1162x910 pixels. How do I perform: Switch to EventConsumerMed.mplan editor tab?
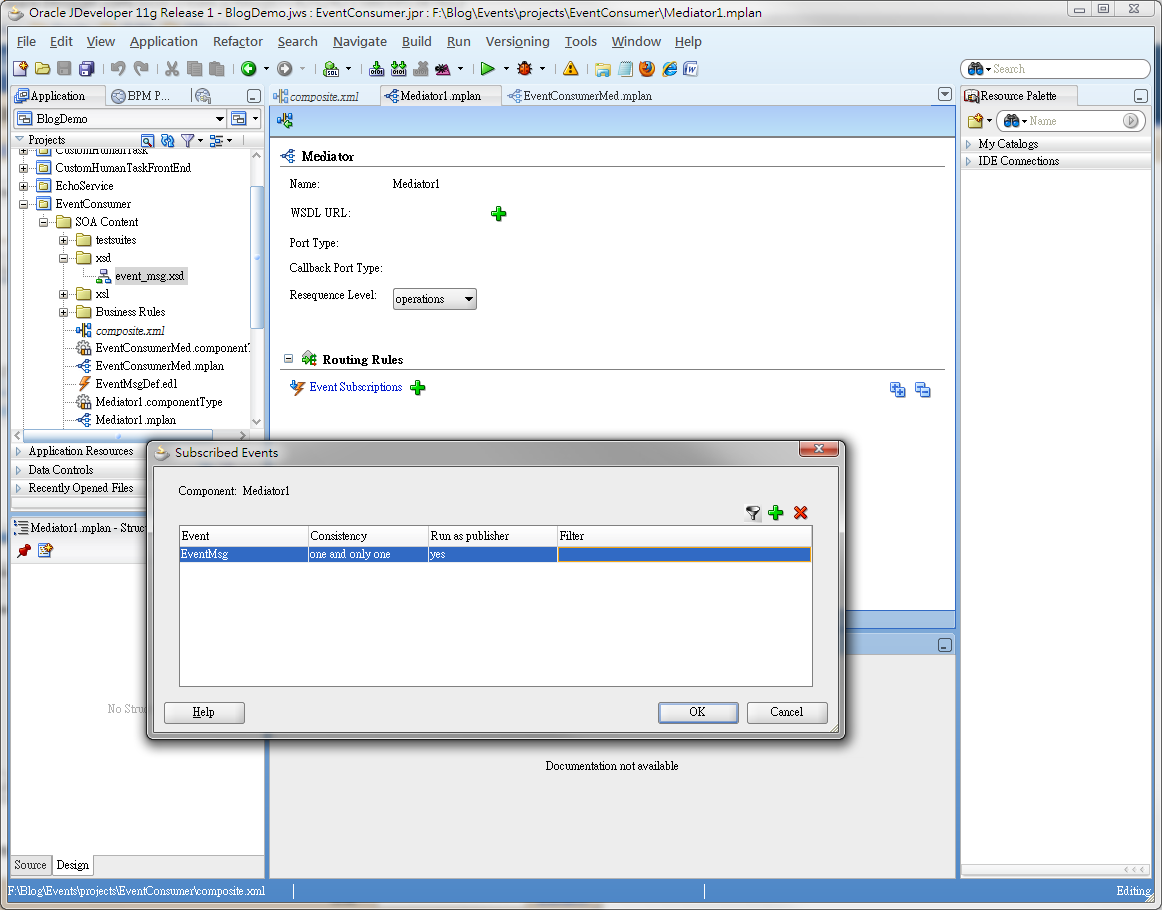pyautogui.click(x=580, y=96)
